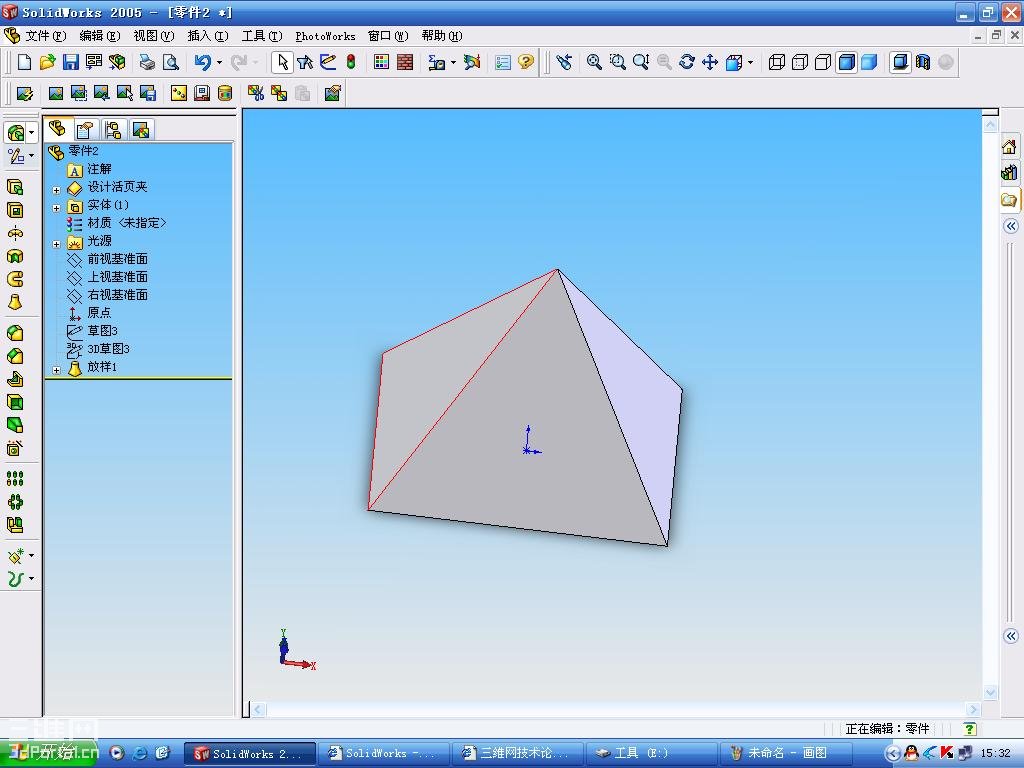
Task: Switch to Hidden Lines Visible display
Action: tap(799, 62)
